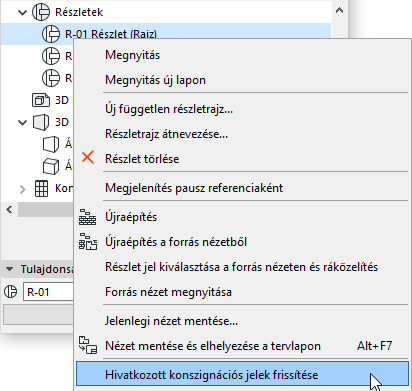
Task: Click the perspective view icon under 3D group
Action: tap(51, 144)
